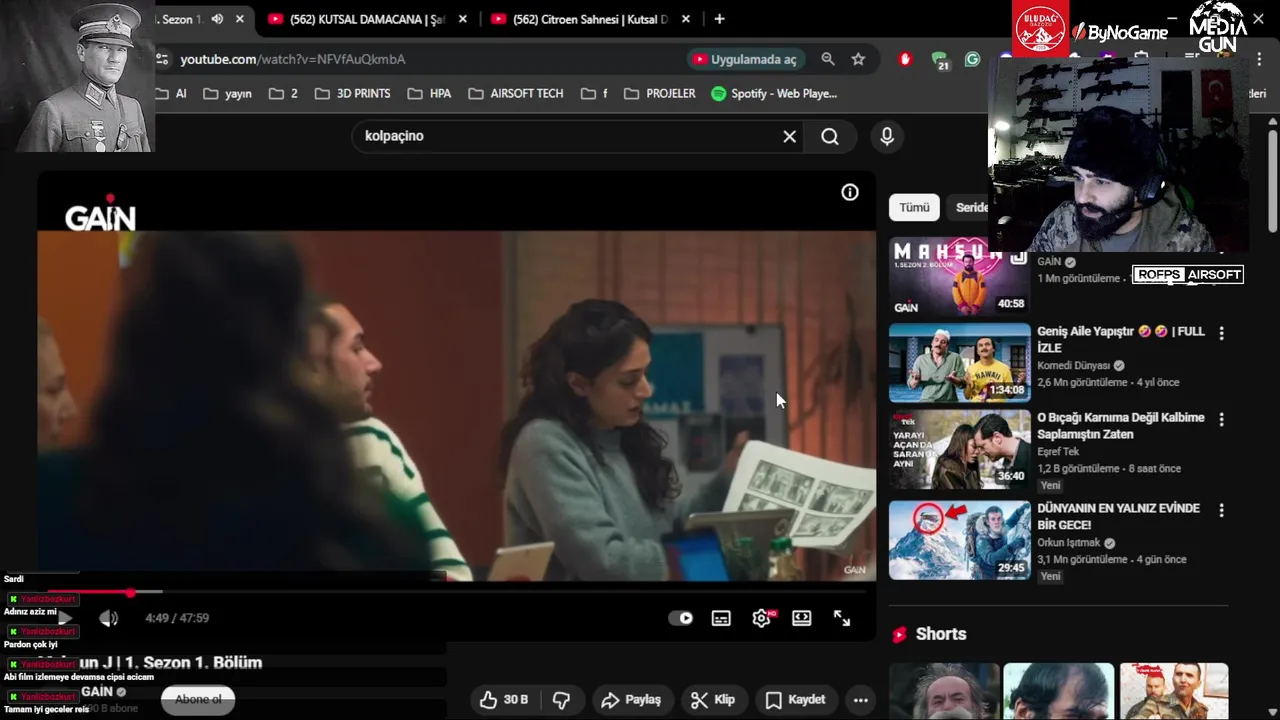The height and width of the screenshot is (720, 1280).
Task: Open the AIRSOFT TECH bookmarks folder
Action: [516, 93]
